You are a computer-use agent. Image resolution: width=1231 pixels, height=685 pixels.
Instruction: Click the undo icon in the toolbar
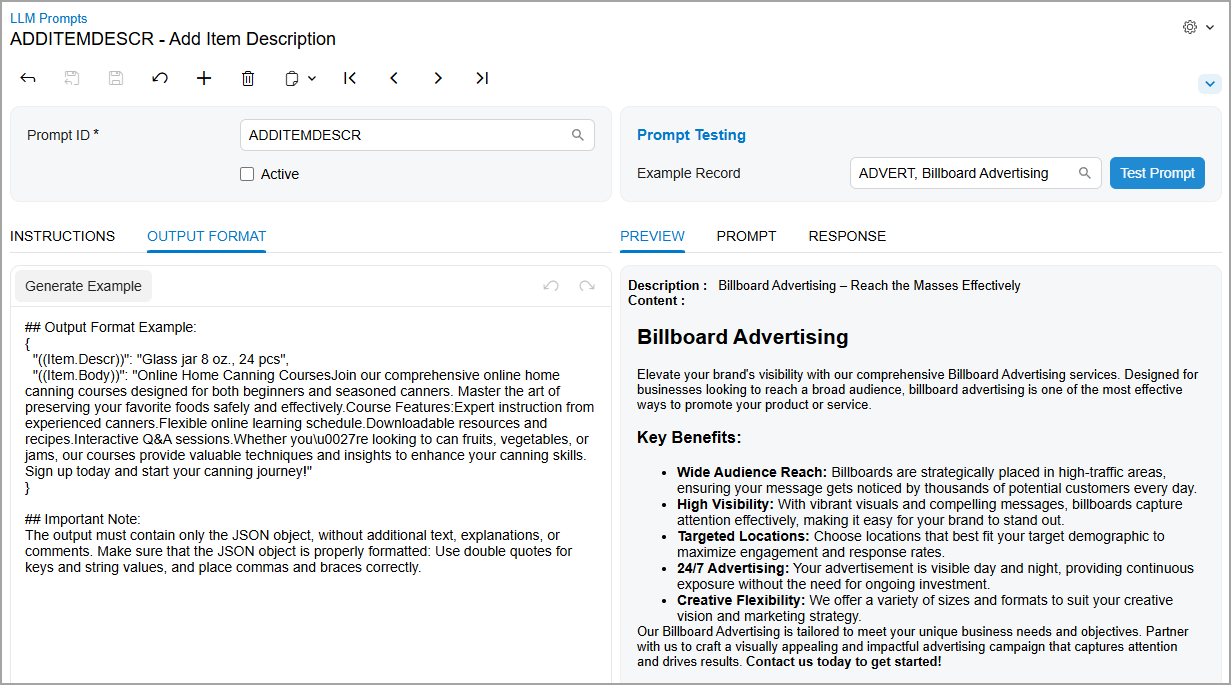160,78
